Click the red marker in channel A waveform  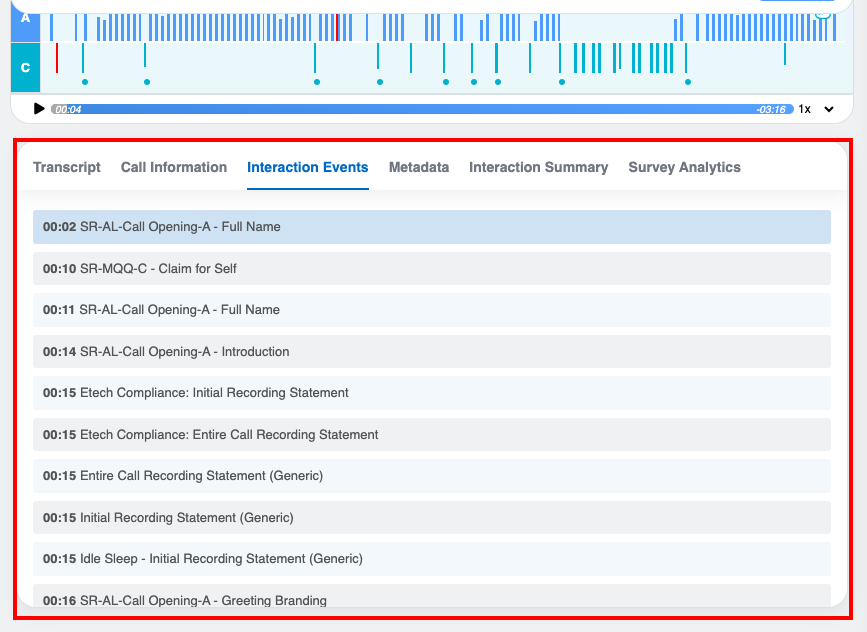pos(337,26)
